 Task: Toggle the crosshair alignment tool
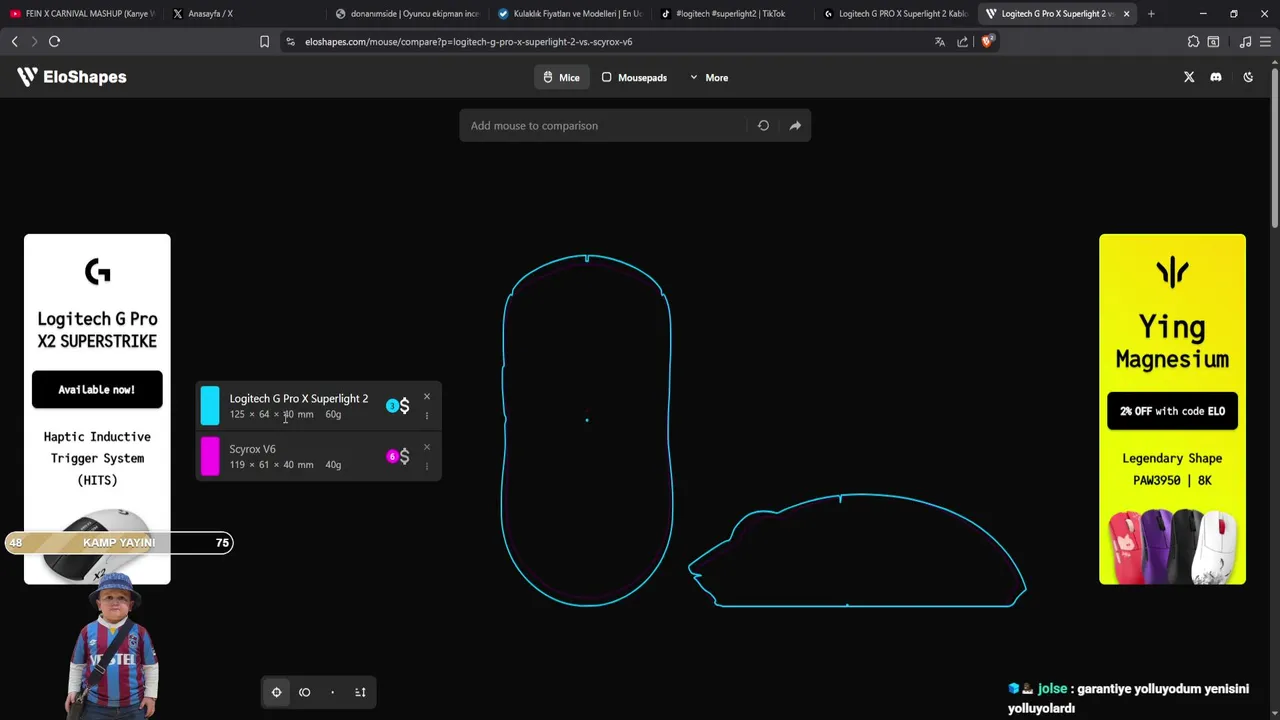click(277, 692)
